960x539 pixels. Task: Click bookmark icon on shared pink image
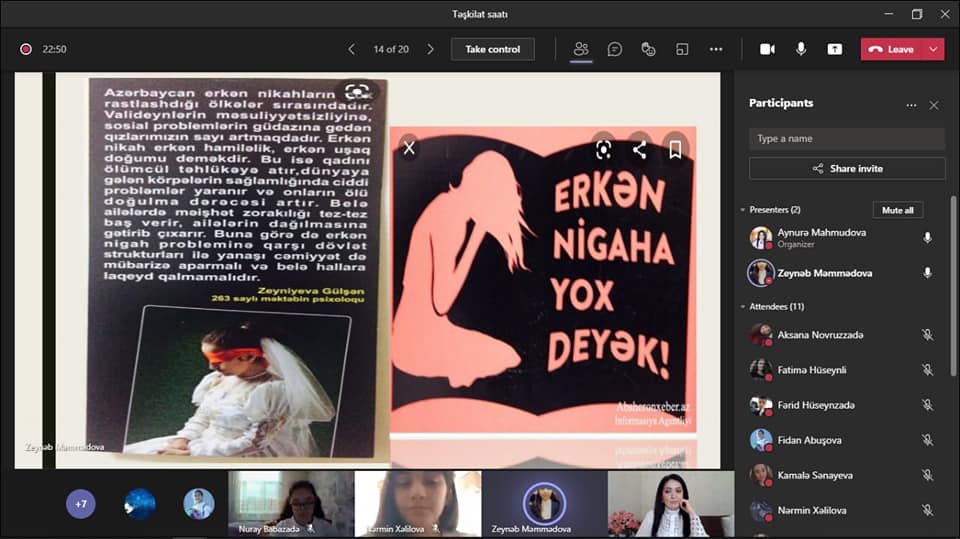coord(675,149)
